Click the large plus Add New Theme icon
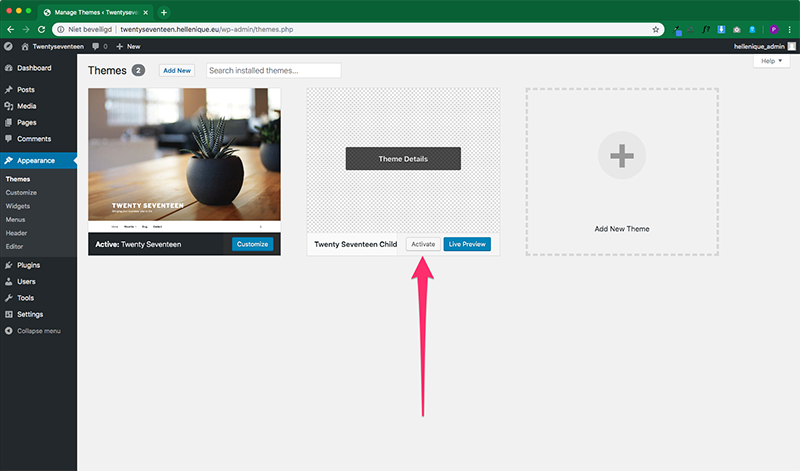Image resolution: width=800 pixels, height=471 pixels. [621, 156]
